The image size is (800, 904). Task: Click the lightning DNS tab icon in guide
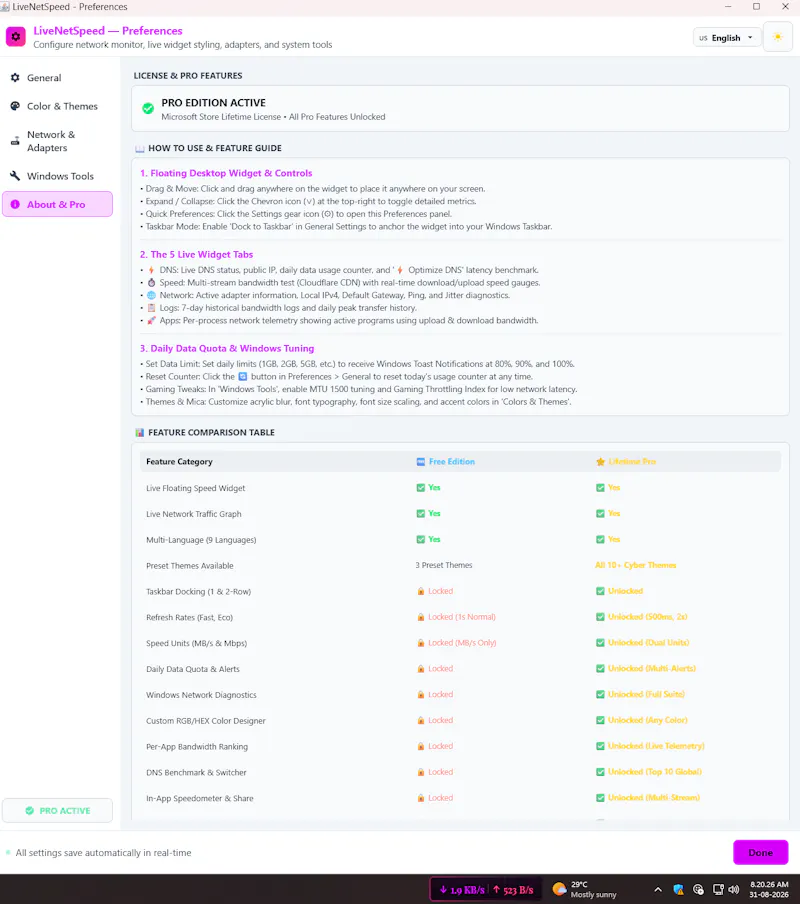click(151, 270)
